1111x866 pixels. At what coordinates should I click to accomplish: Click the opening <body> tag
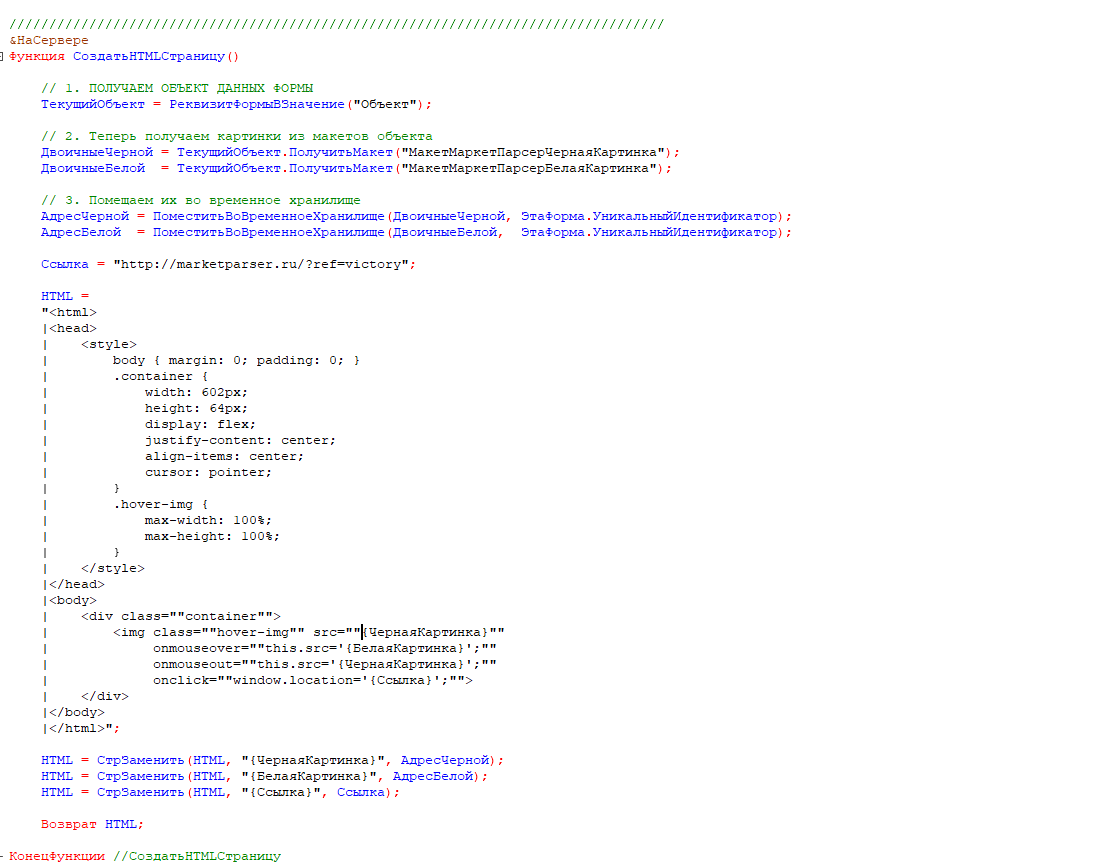point(73,600)
